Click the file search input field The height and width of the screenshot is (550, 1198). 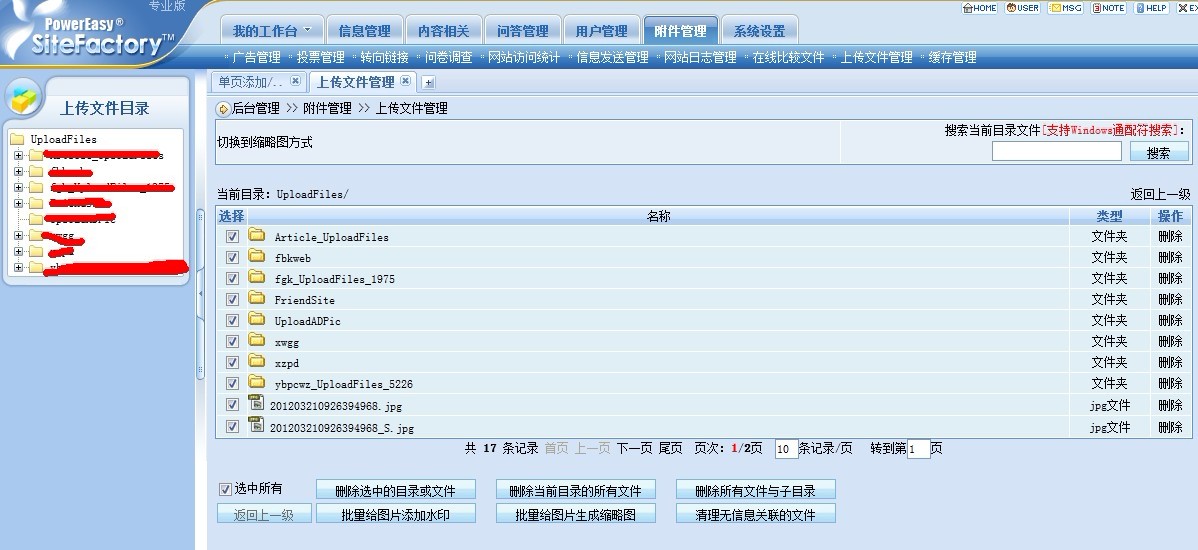(1056, 152)
